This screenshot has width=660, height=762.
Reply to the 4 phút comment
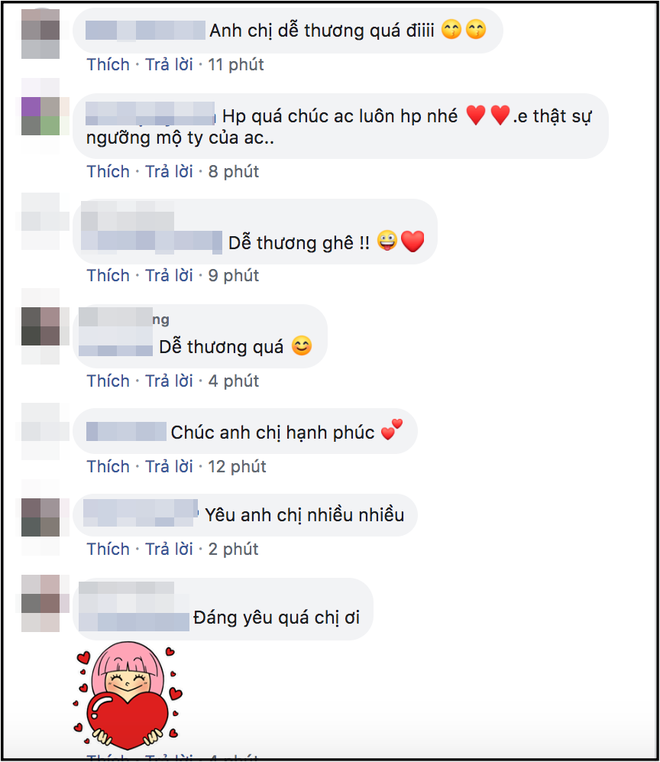169,381
